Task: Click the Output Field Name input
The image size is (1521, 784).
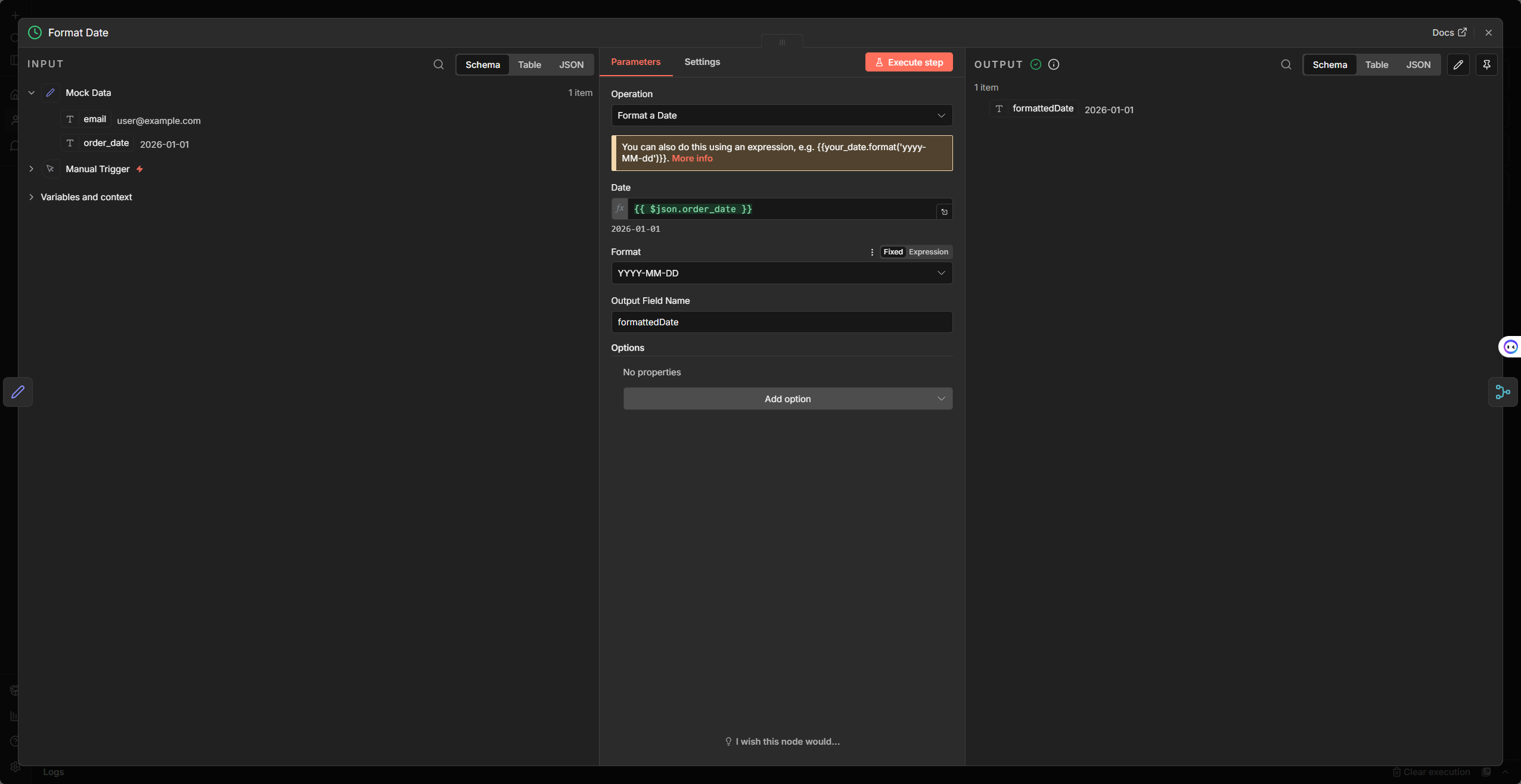Action: tap(781, 322)
